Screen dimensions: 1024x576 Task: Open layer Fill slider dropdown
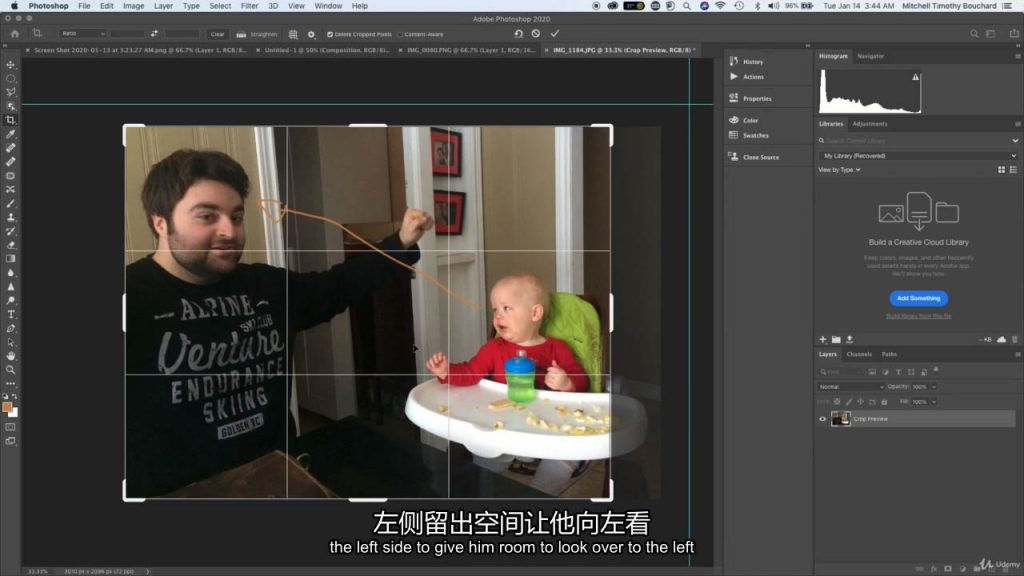tap(934, 402)
